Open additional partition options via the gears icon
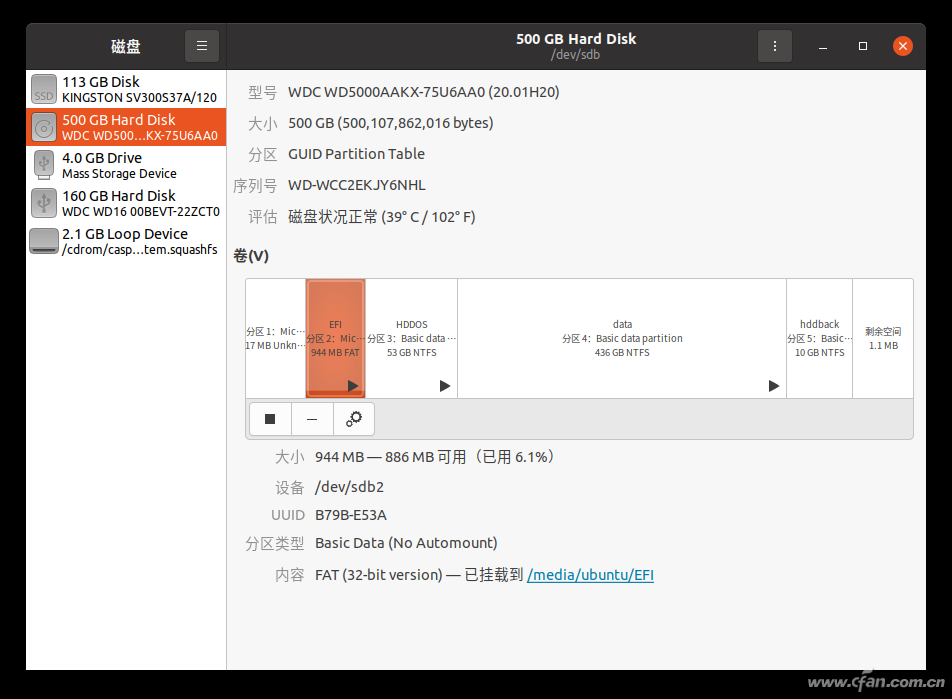Viewport: 952px width, 699px height. 354,418
